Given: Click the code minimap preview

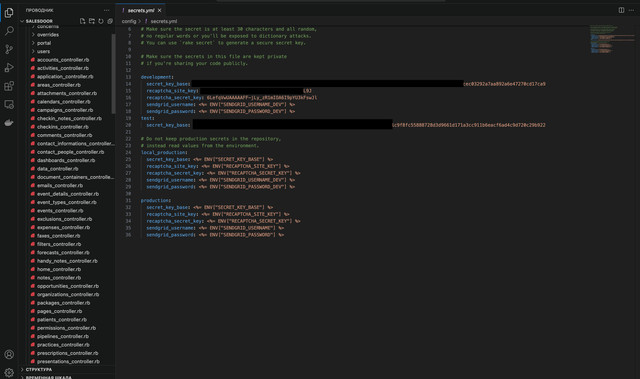Looking at the screenshot, I should [x=612, y=39].
